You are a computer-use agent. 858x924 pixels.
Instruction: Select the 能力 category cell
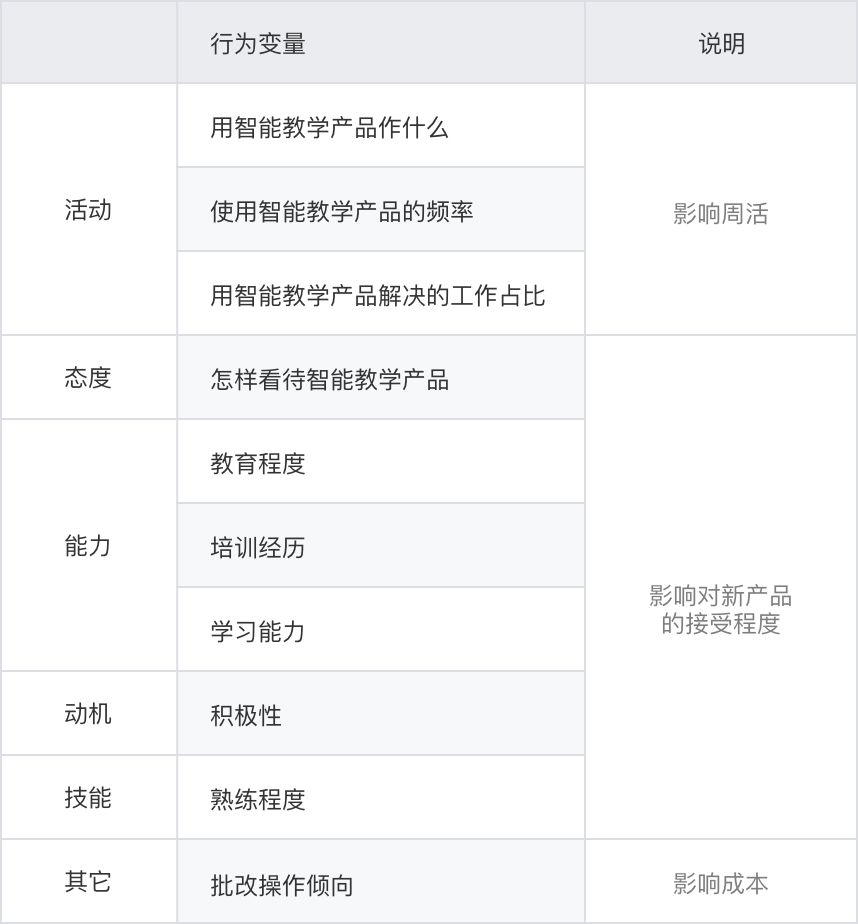[88, 546]
